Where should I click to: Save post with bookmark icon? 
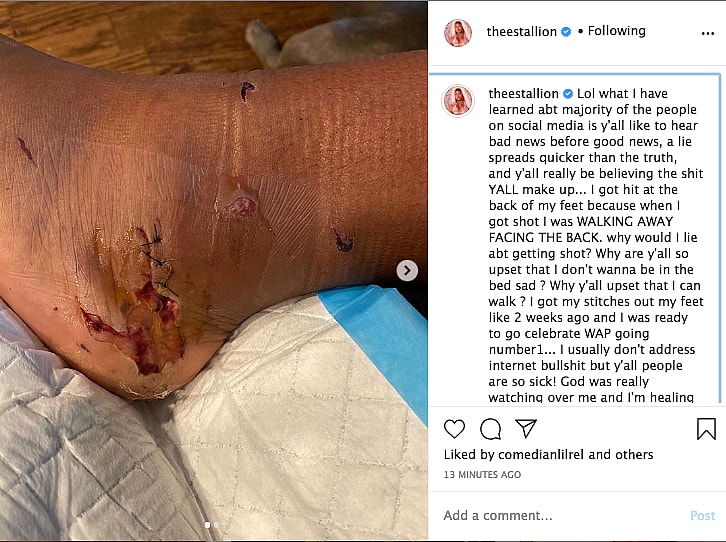tap(707, 429)
